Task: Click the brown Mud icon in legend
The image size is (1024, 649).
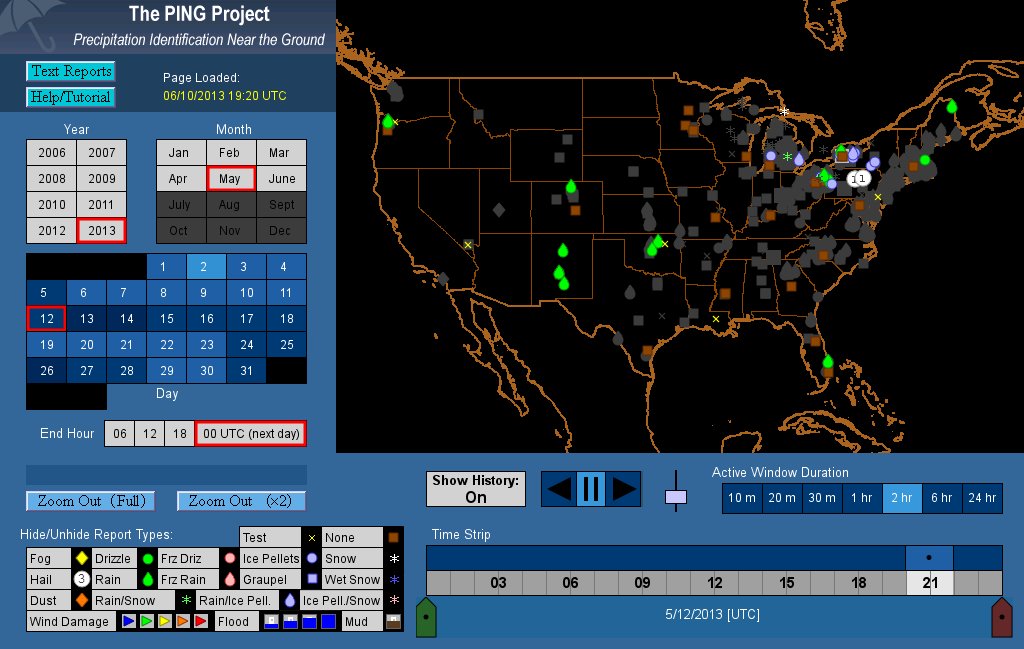Action: [394, 621]
